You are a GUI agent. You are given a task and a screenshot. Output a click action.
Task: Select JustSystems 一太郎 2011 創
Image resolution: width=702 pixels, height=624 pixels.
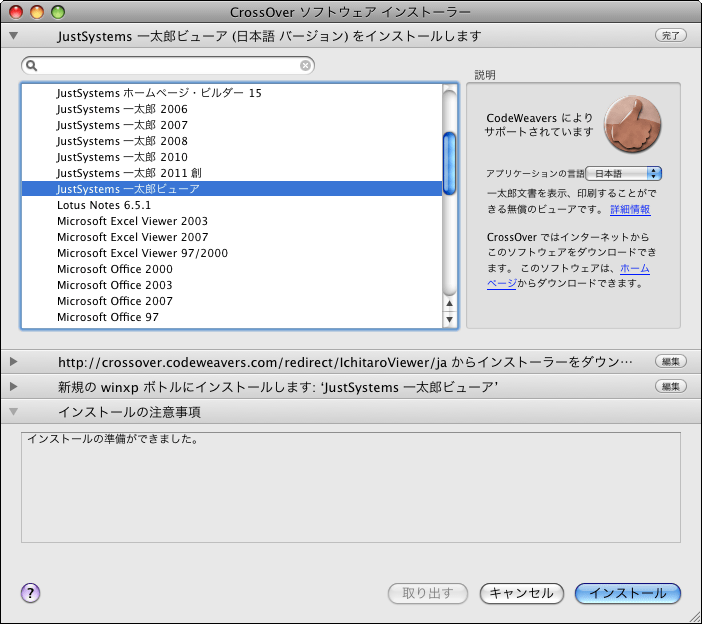[x=232, y=173]
